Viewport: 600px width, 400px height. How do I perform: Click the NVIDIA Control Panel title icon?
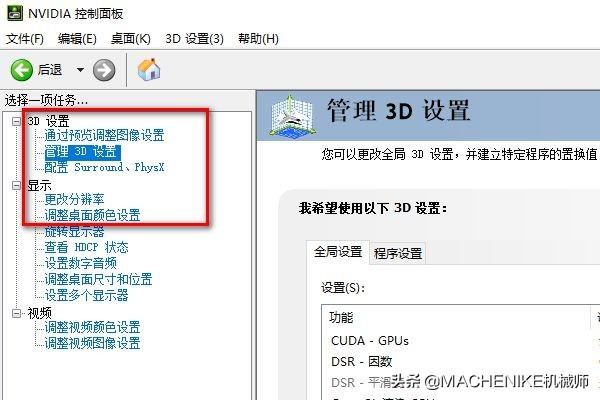coord(15,13)
